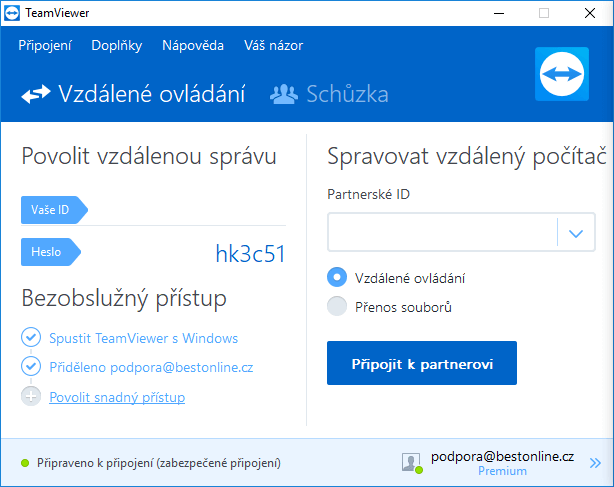
Task: Close the TeamViewer window
Action: [590, 13]
